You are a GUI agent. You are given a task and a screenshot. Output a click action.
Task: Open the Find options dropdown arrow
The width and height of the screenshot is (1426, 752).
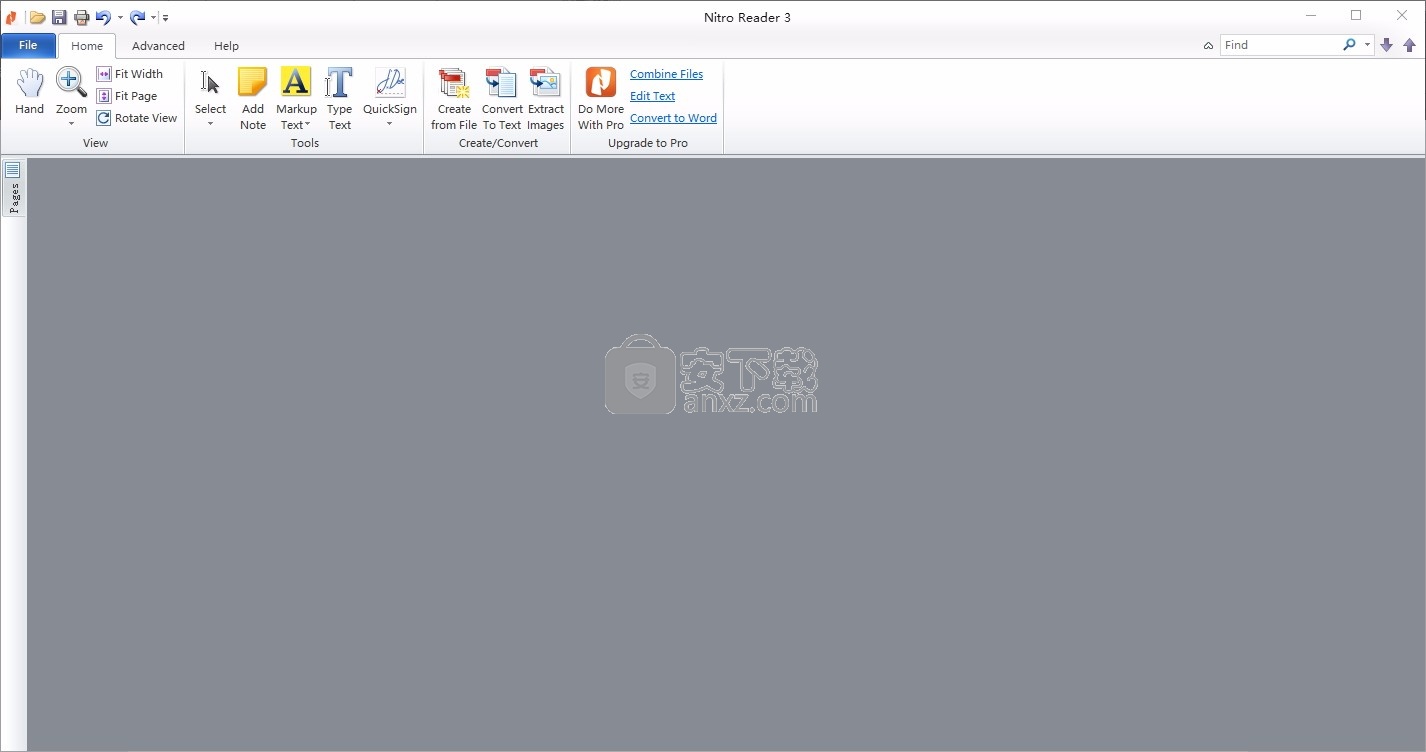point(1367,45)
